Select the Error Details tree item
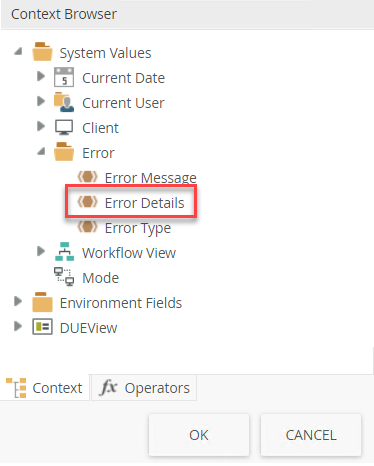This screenshot has height=466, width=374. click(x=131, y=202)
